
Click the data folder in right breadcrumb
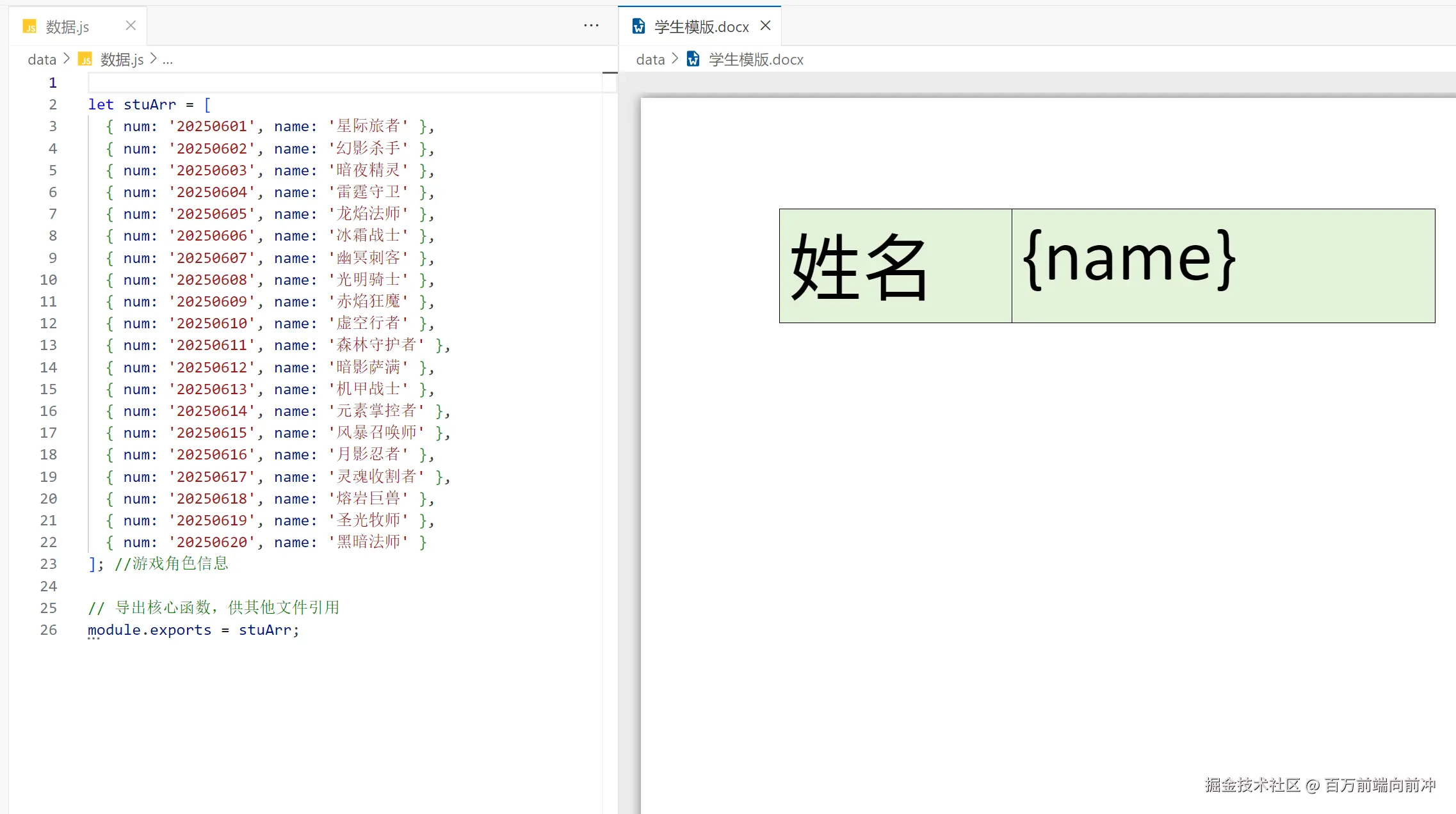click(x=651, y=60)
